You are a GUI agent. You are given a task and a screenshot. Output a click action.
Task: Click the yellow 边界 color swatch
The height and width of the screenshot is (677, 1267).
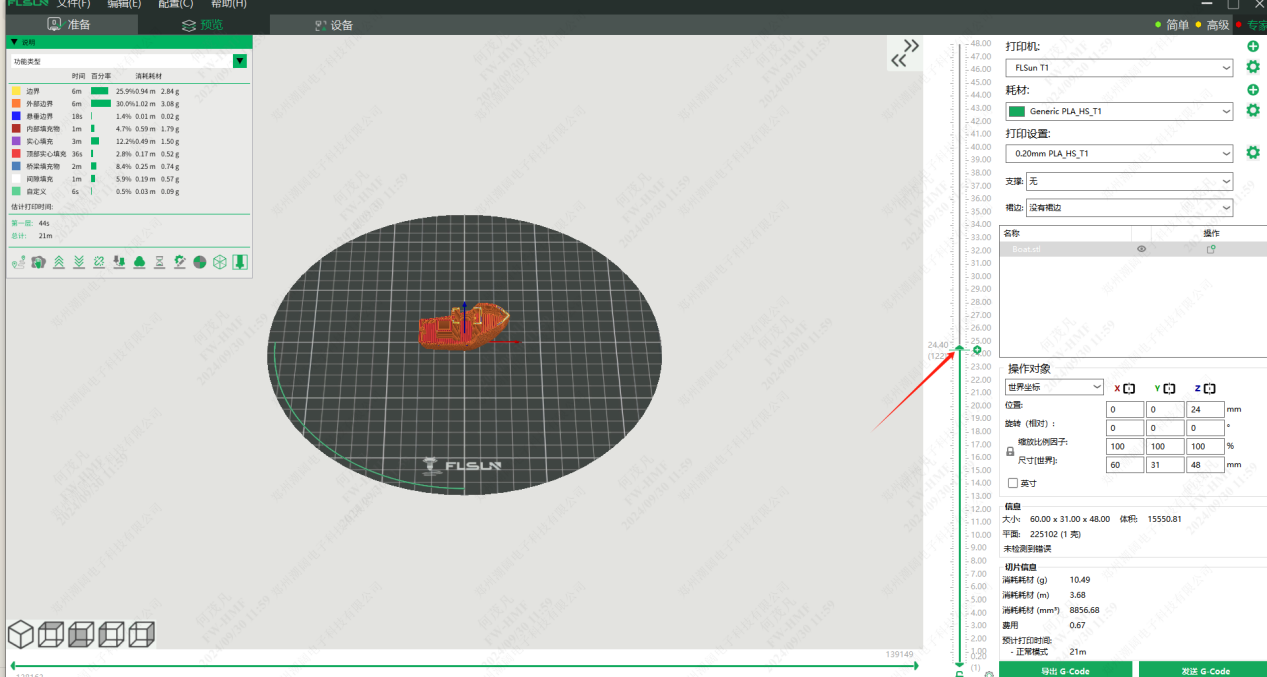pyautogui.click(x=16, y=91)
